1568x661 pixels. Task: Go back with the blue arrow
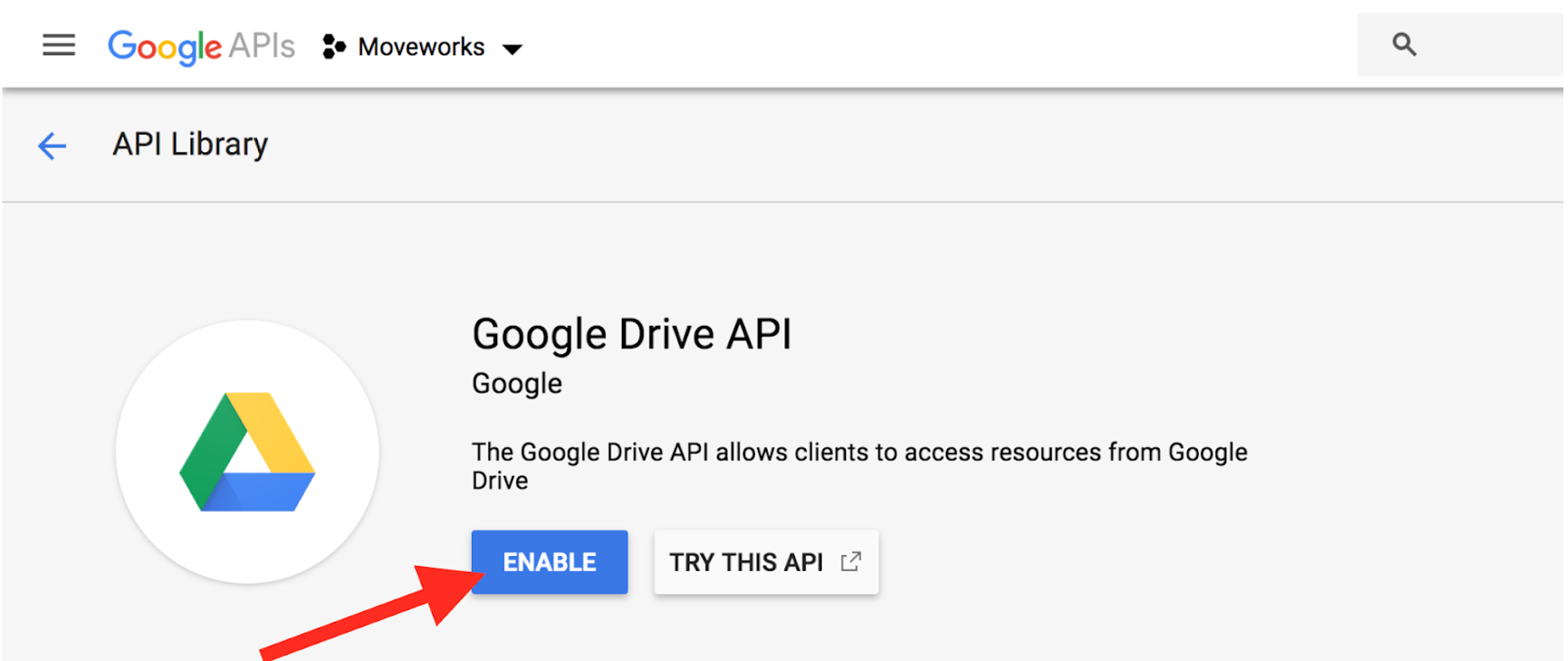tap(53, 146)
